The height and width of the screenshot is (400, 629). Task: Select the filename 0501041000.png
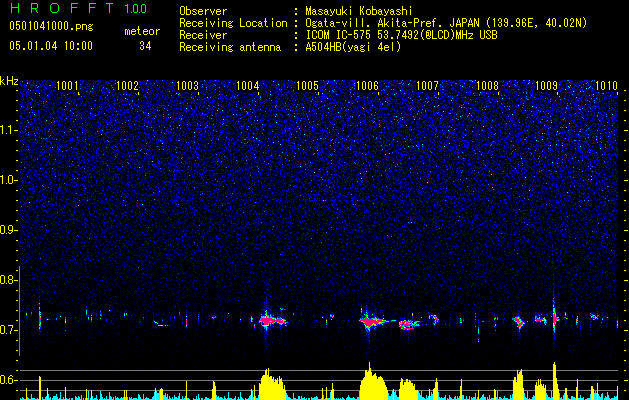pyautogui.click(x=51, y=26)
